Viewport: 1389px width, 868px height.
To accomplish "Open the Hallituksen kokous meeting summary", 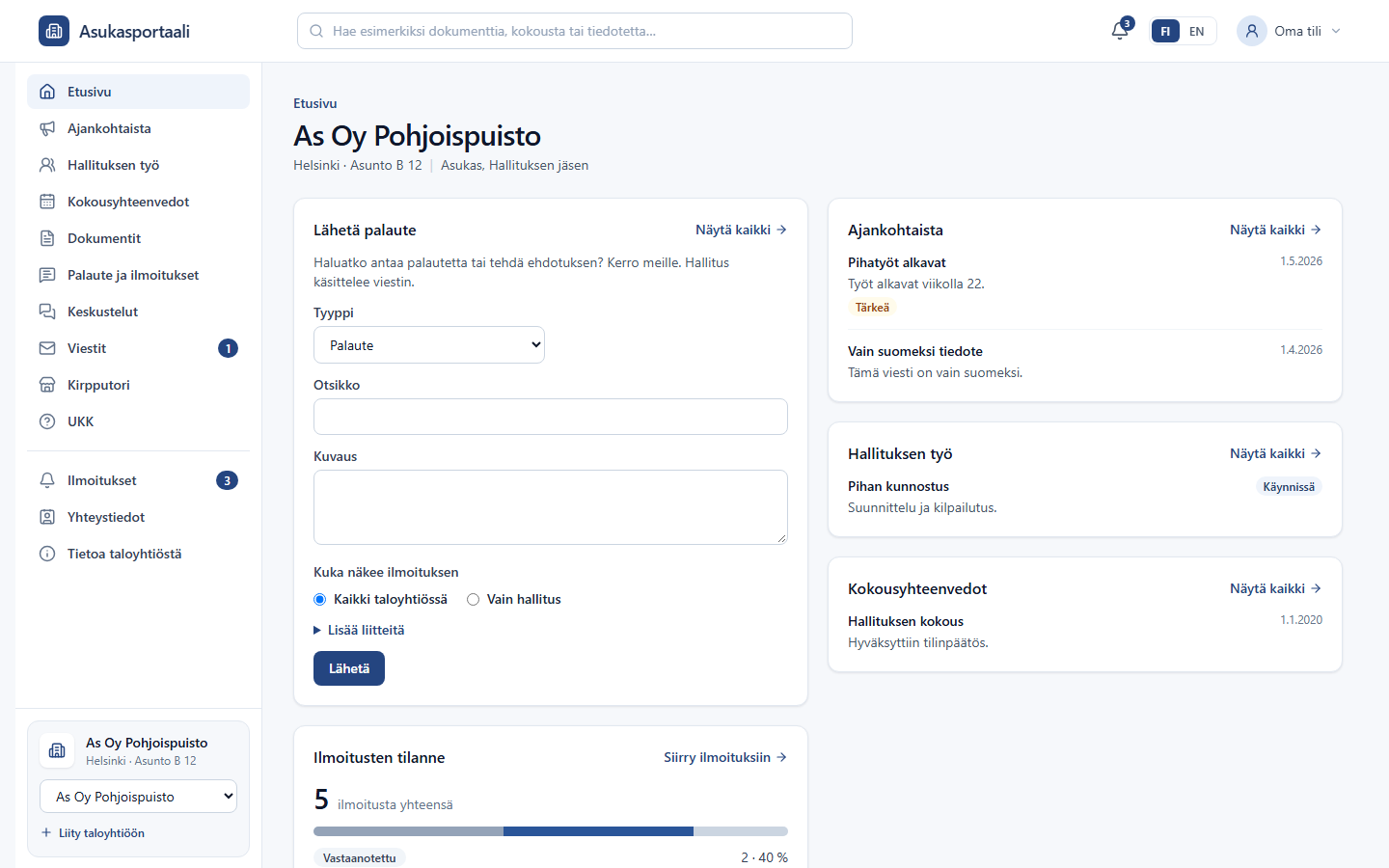I will (906, 621).
